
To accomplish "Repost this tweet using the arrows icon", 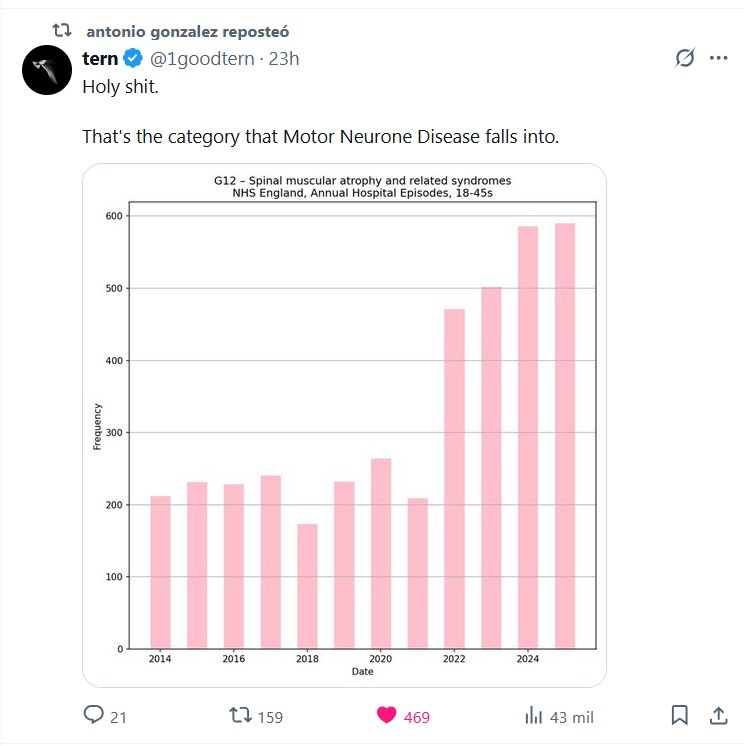I will [241, 716].
